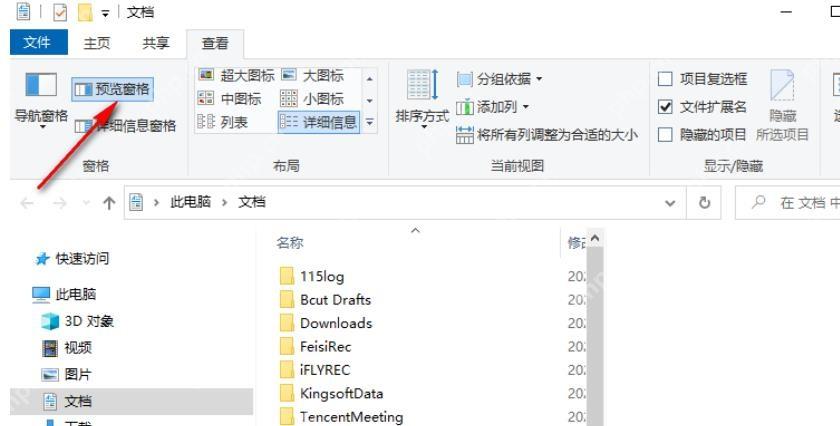The width and height of the screenshot is (840, 426).
Task: Click 文档 in address breadcrumb
Action: [x=252, y=202]
